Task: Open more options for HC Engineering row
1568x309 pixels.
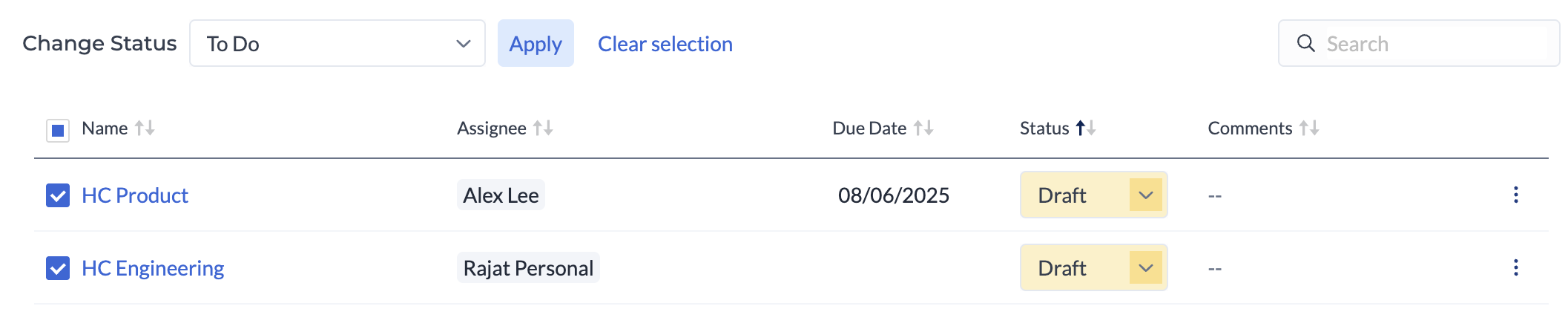Action: click(1515, 267)
